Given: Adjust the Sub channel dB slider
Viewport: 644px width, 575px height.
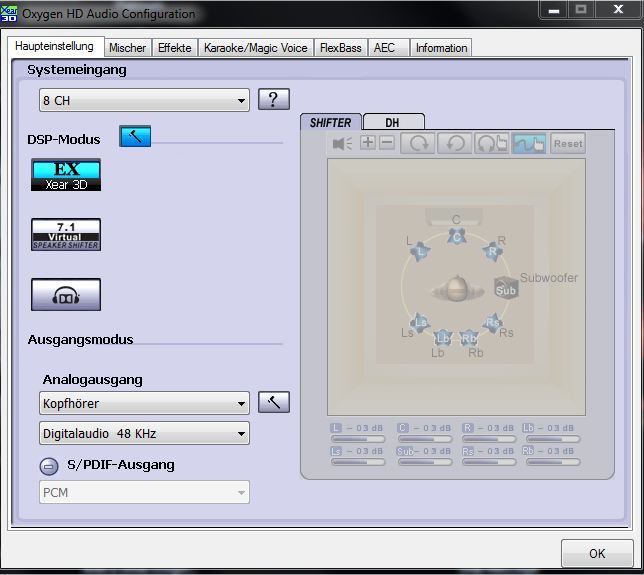Looking at the screenshot, I should pyautogui.click(x=425, y=462).
